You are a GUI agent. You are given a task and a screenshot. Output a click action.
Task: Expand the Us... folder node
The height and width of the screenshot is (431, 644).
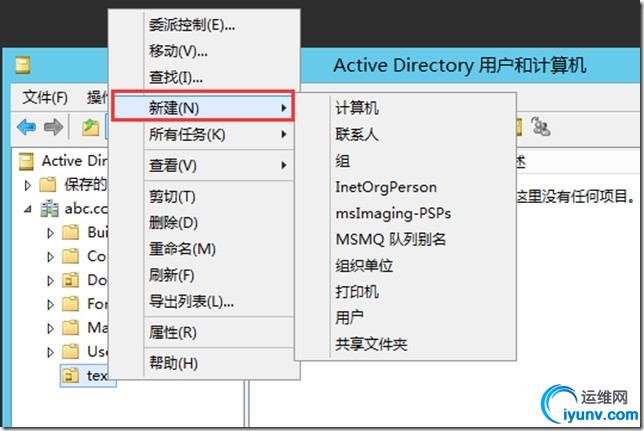[x=50, y=352]
